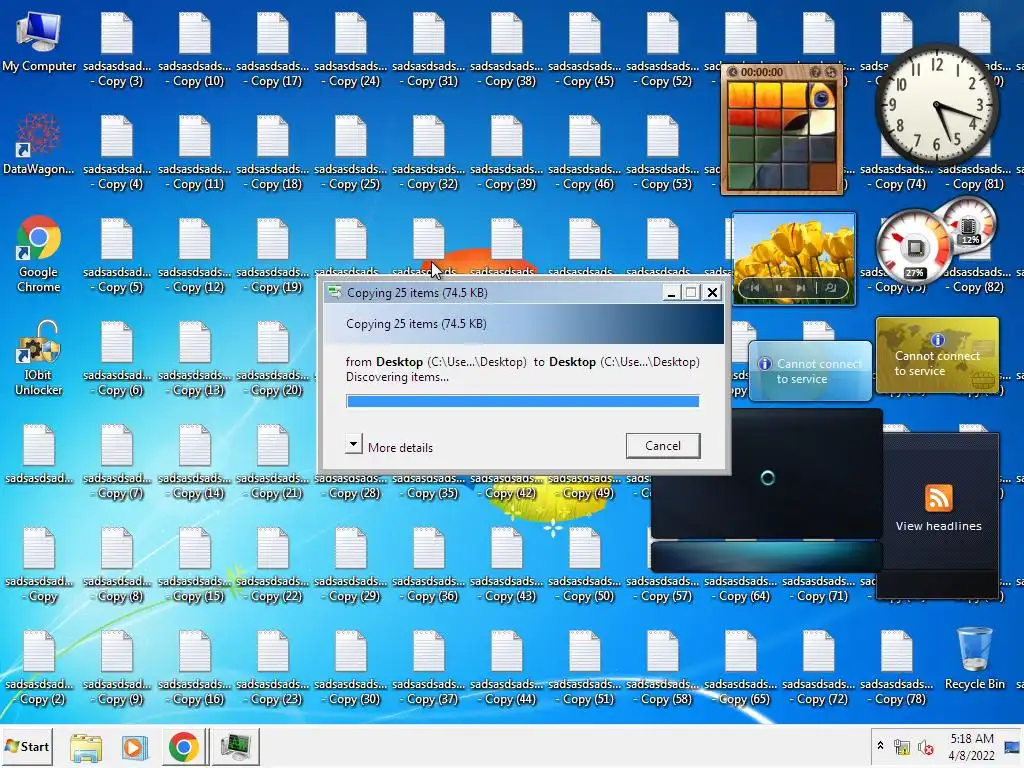Launch Windows Media Player from taskbar
This screenshot has height=768, width=1024.
click(x=135, y=747)
